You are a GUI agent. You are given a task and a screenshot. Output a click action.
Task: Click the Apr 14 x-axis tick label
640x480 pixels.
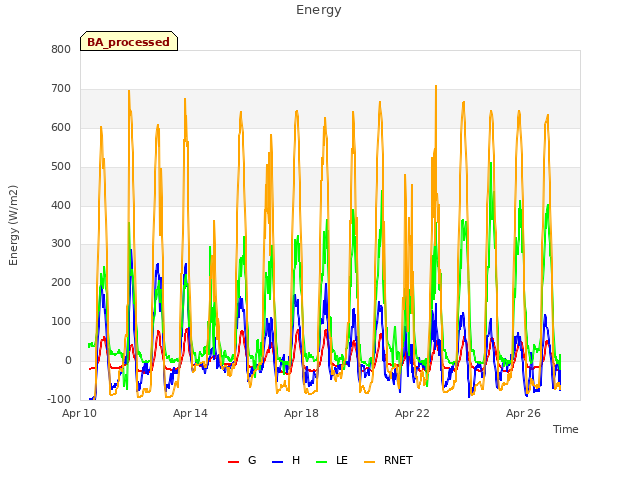pyautogui.click(x=190, y=413)
